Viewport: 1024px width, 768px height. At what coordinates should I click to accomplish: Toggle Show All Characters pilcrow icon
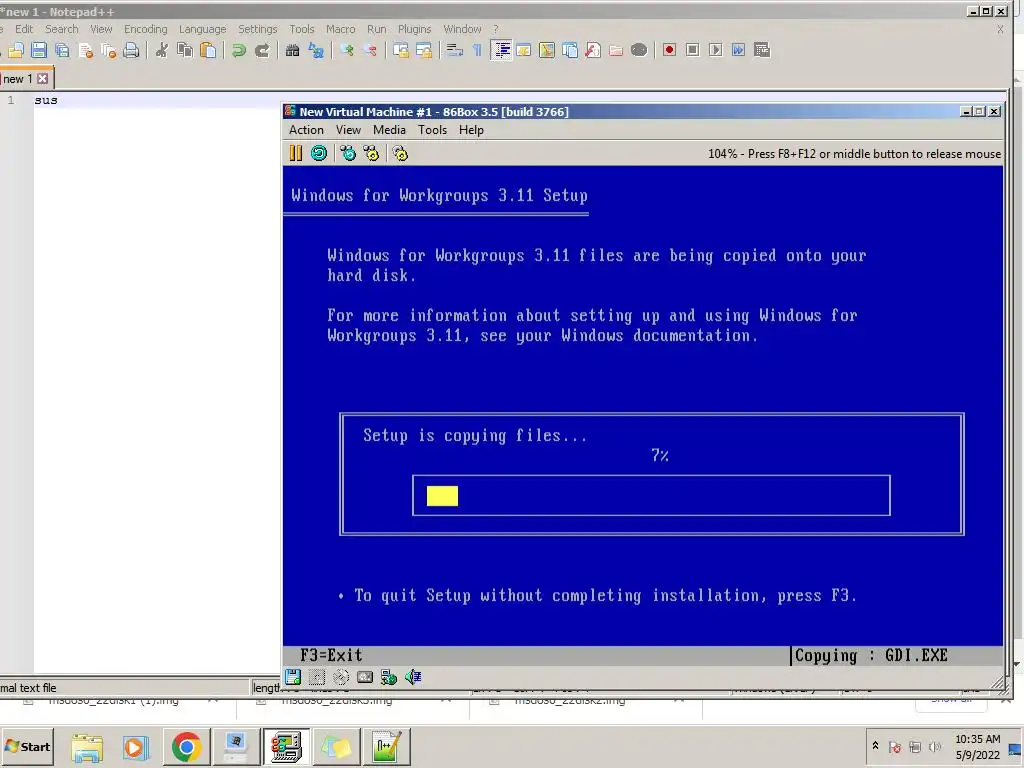coord(477,50)
